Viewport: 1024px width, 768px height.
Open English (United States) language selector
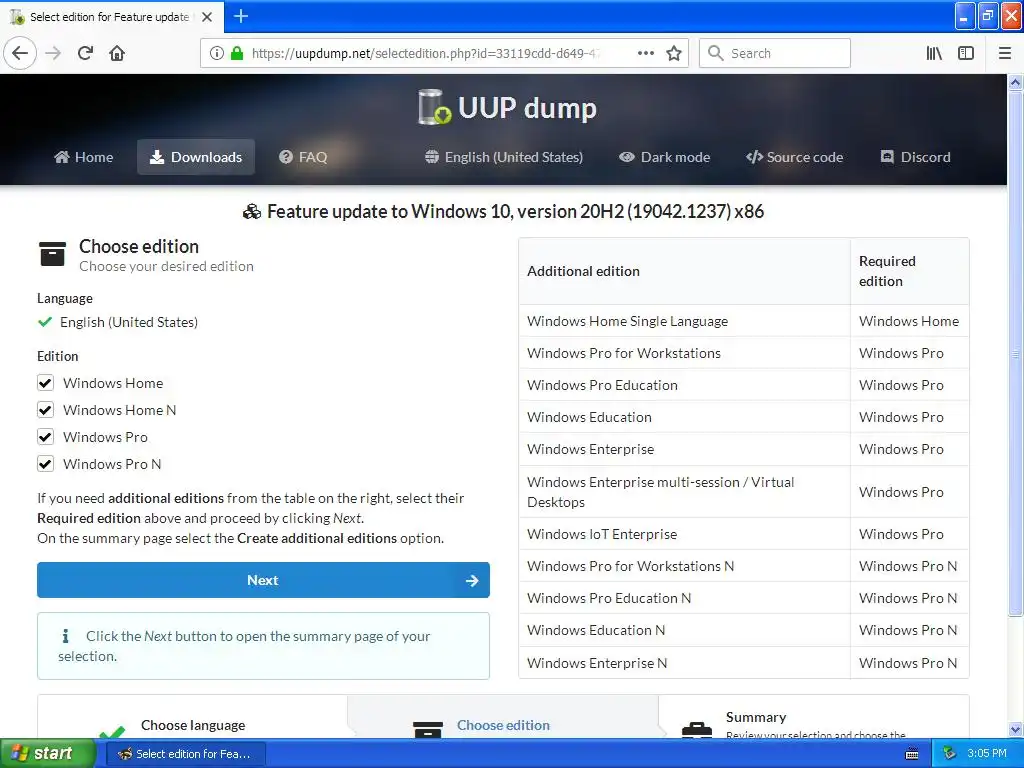[x=504, y=157]
